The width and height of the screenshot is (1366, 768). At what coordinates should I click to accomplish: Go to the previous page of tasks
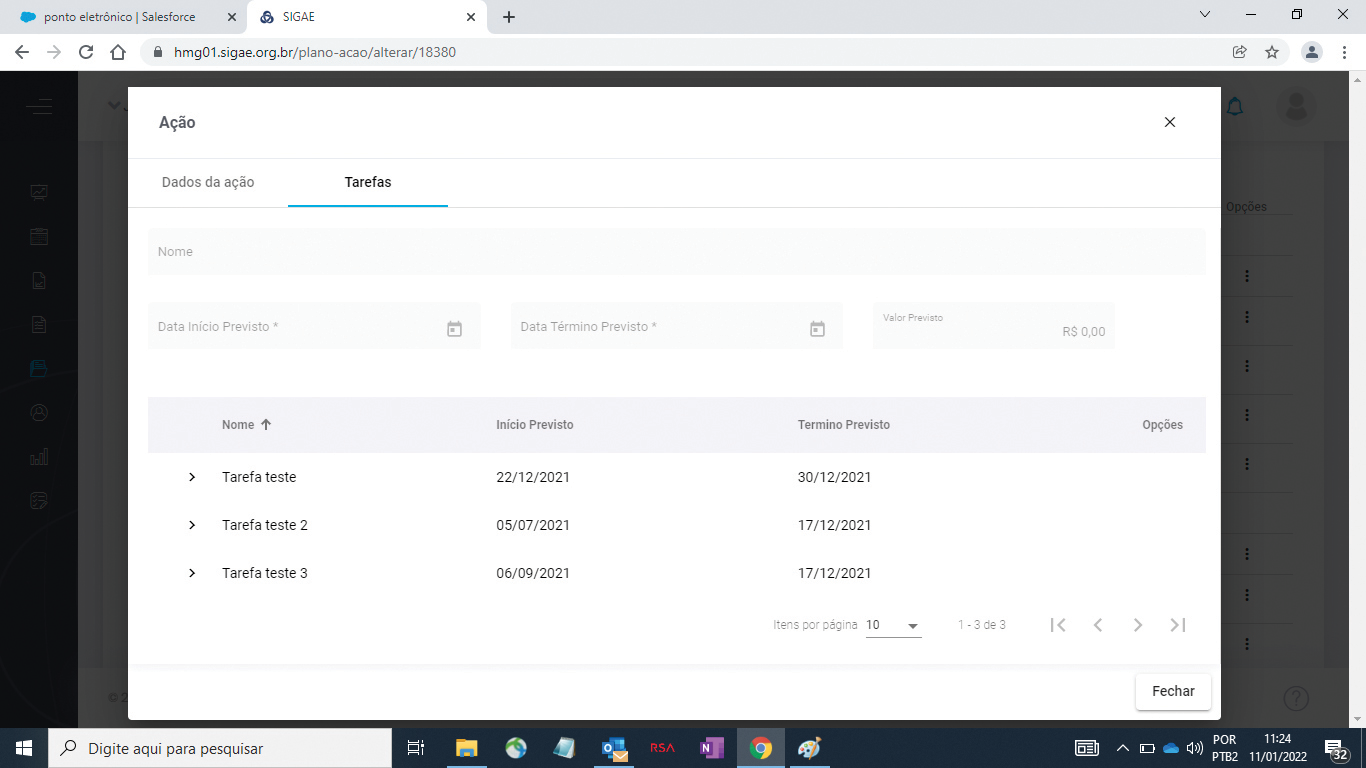pos(1098,625)
